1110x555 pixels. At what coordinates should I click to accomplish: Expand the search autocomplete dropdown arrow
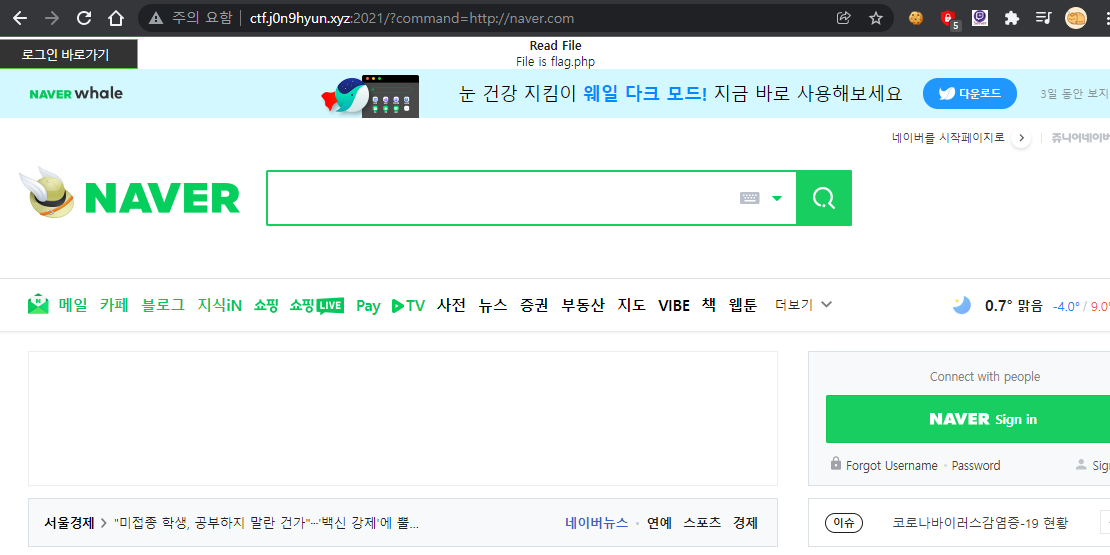[x=777, y=198]
